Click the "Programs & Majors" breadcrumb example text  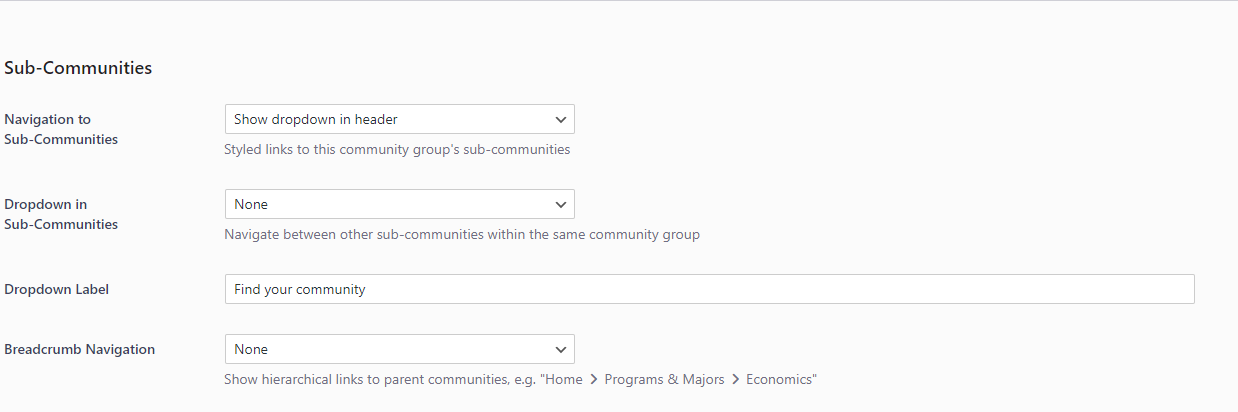pos(664,380)
